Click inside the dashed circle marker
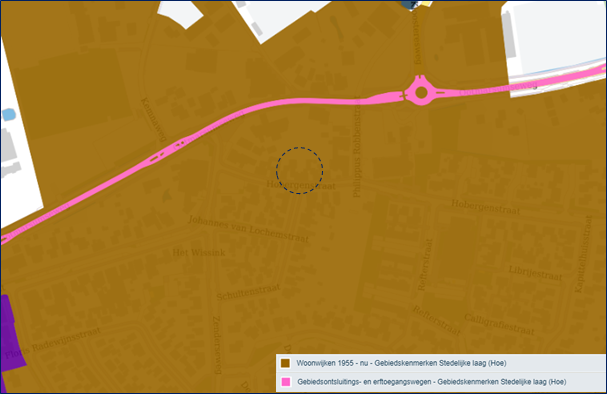The height and width of the screenshot is (394, 607). [299, 170]
